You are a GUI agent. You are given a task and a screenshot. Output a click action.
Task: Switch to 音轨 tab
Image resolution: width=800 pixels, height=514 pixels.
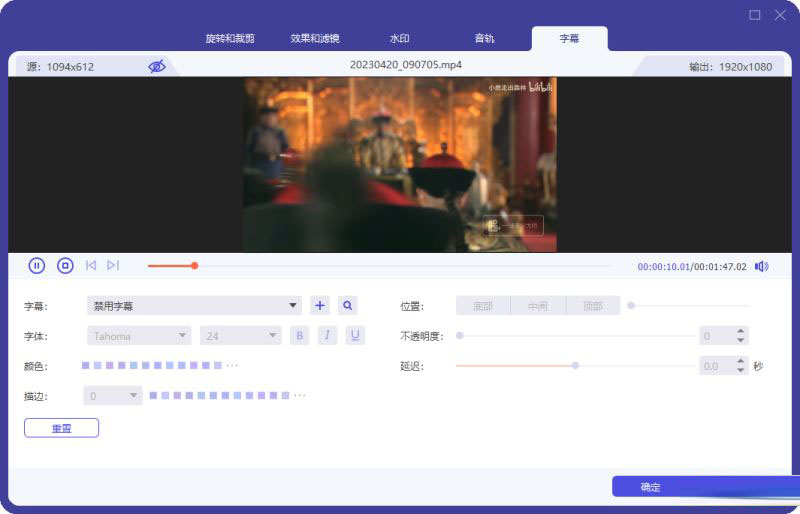point(484,38)
